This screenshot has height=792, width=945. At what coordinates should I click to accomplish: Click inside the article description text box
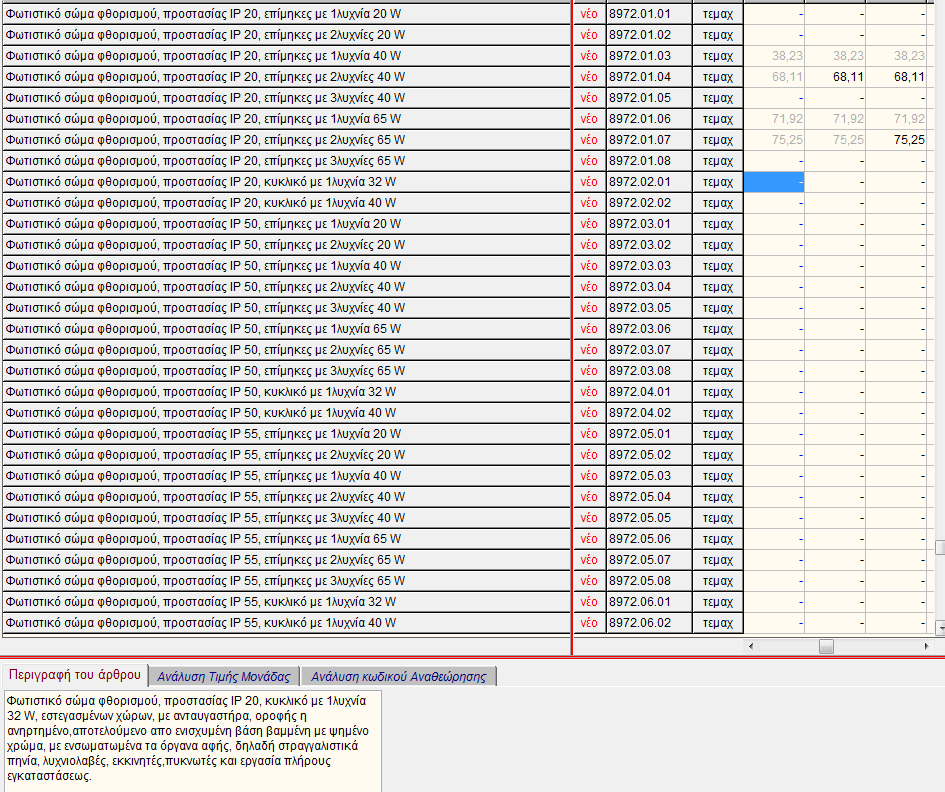(190, 738)
